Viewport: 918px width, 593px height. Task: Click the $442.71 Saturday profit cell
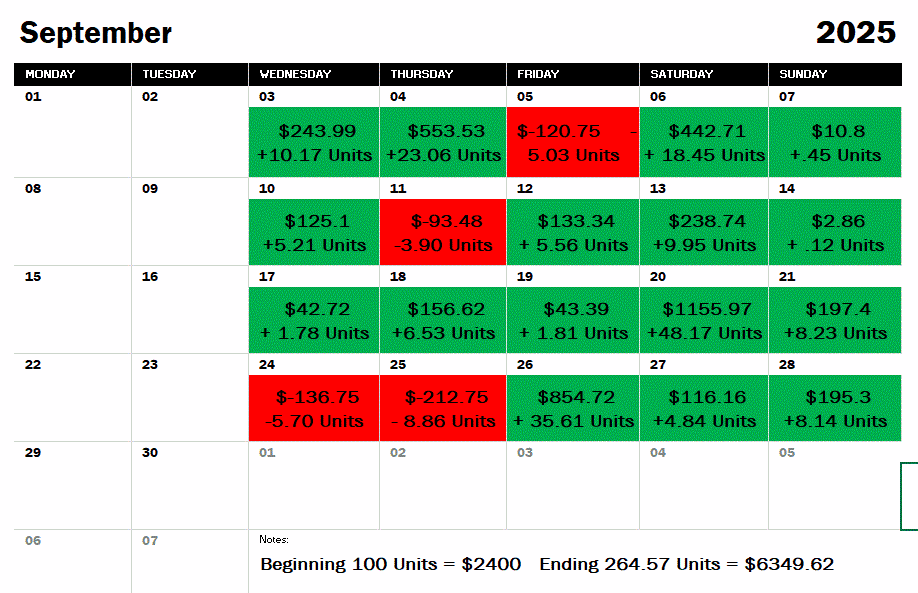704,142
